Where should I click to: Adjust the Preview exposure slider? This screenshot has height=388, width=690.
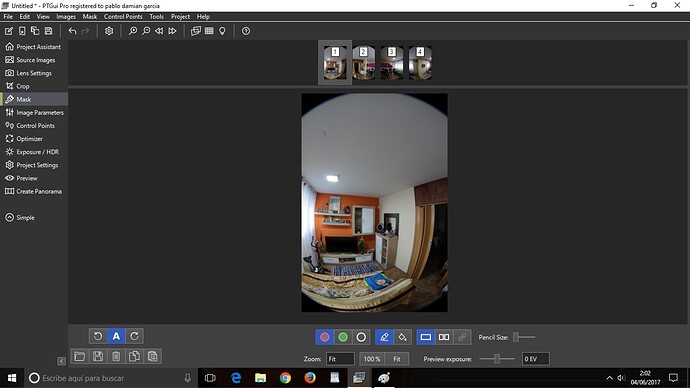[497, 359]
